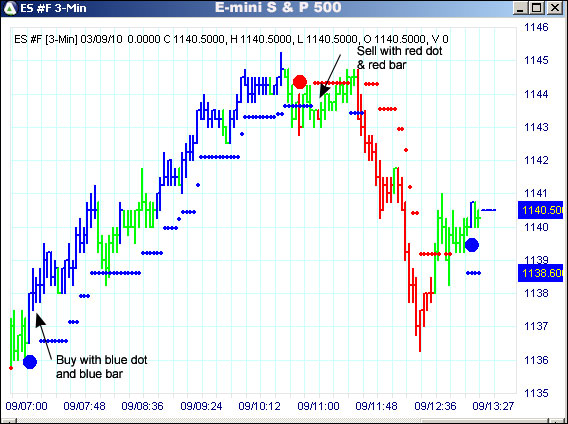
Task: Click the 09/07:00 time axis label
Action: point(26,406)
